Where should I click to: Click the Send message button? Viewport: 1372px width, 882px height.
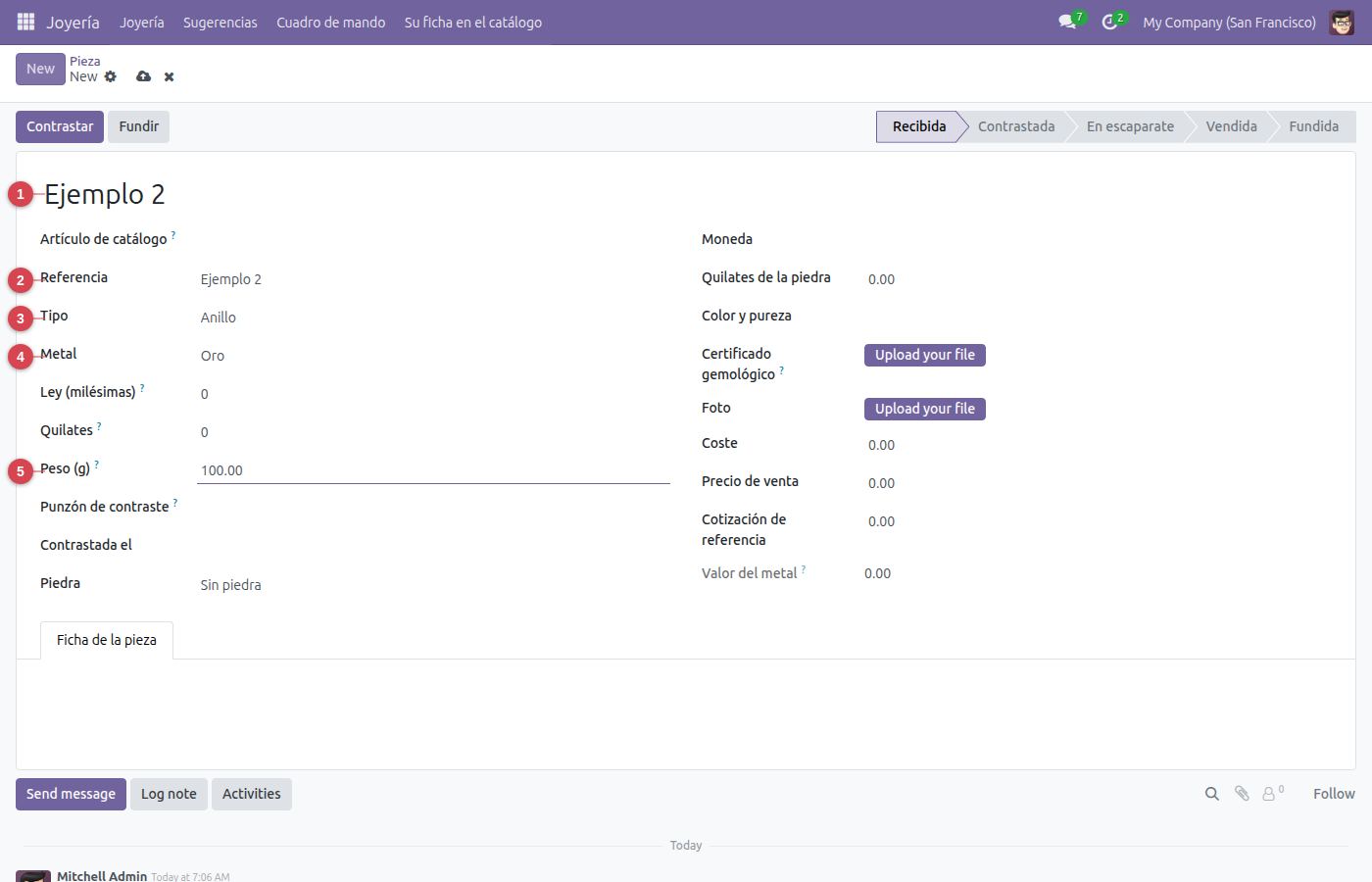pos(71,794)
